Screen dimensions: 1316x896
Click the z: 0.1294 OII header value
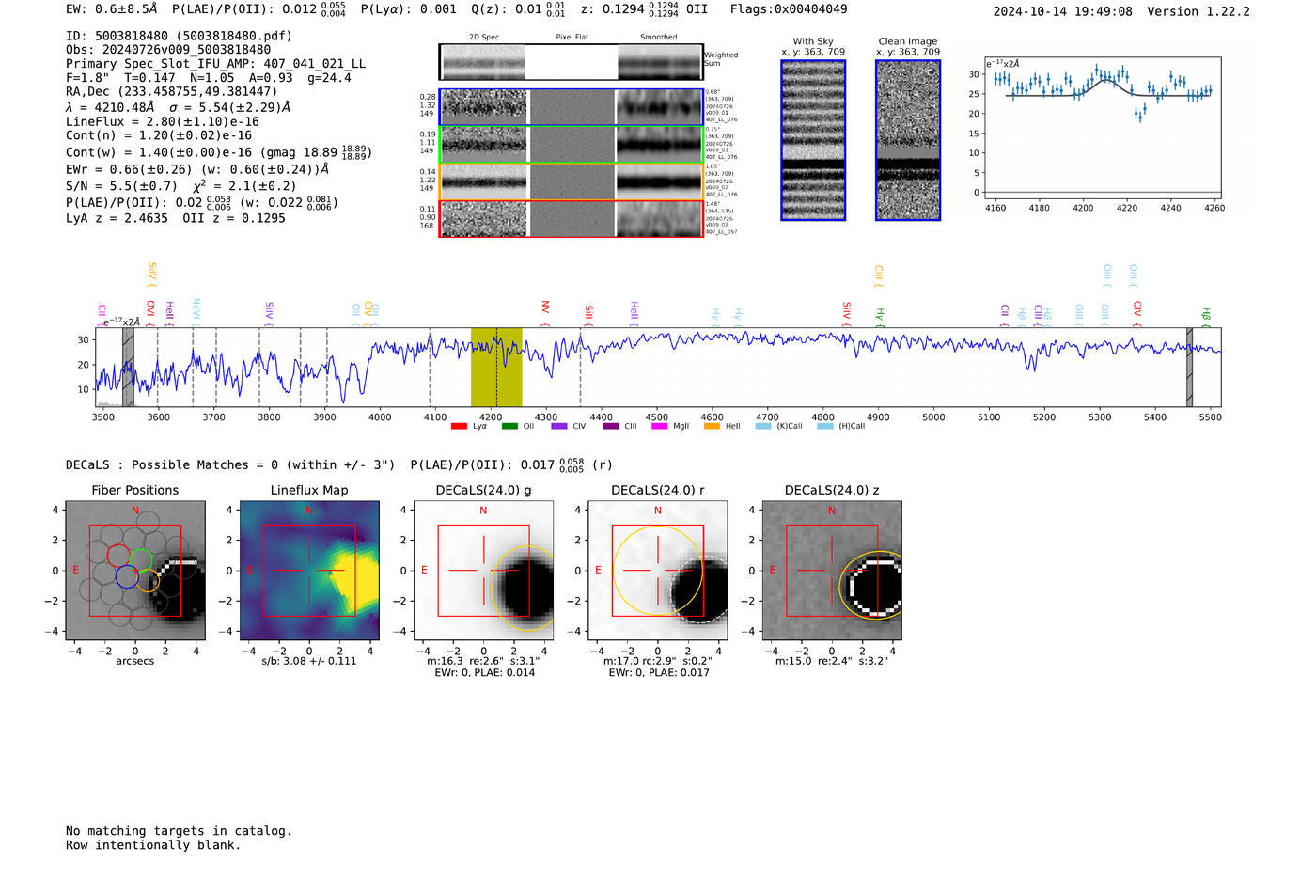(x=644, y=9)
